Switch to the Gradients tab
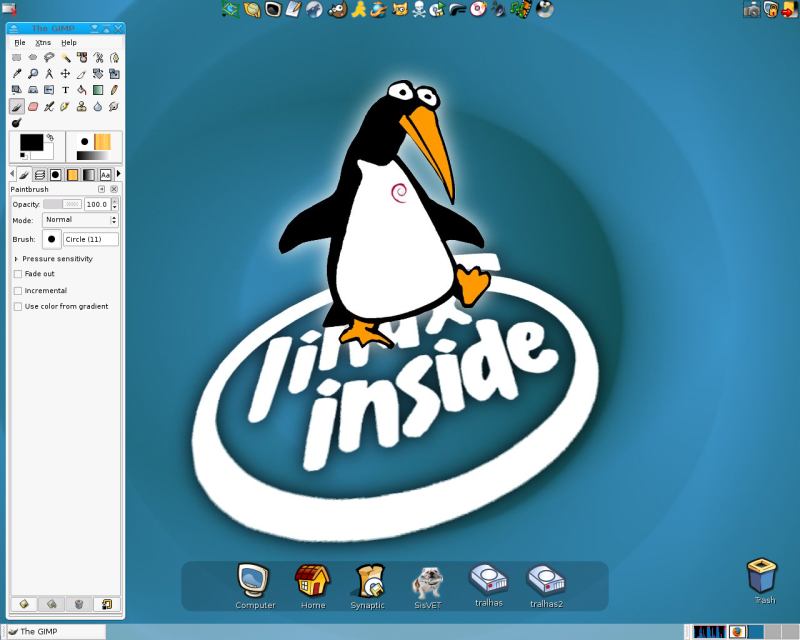The image size is (800, 640). pyautogui.click(x=89, y=175)
